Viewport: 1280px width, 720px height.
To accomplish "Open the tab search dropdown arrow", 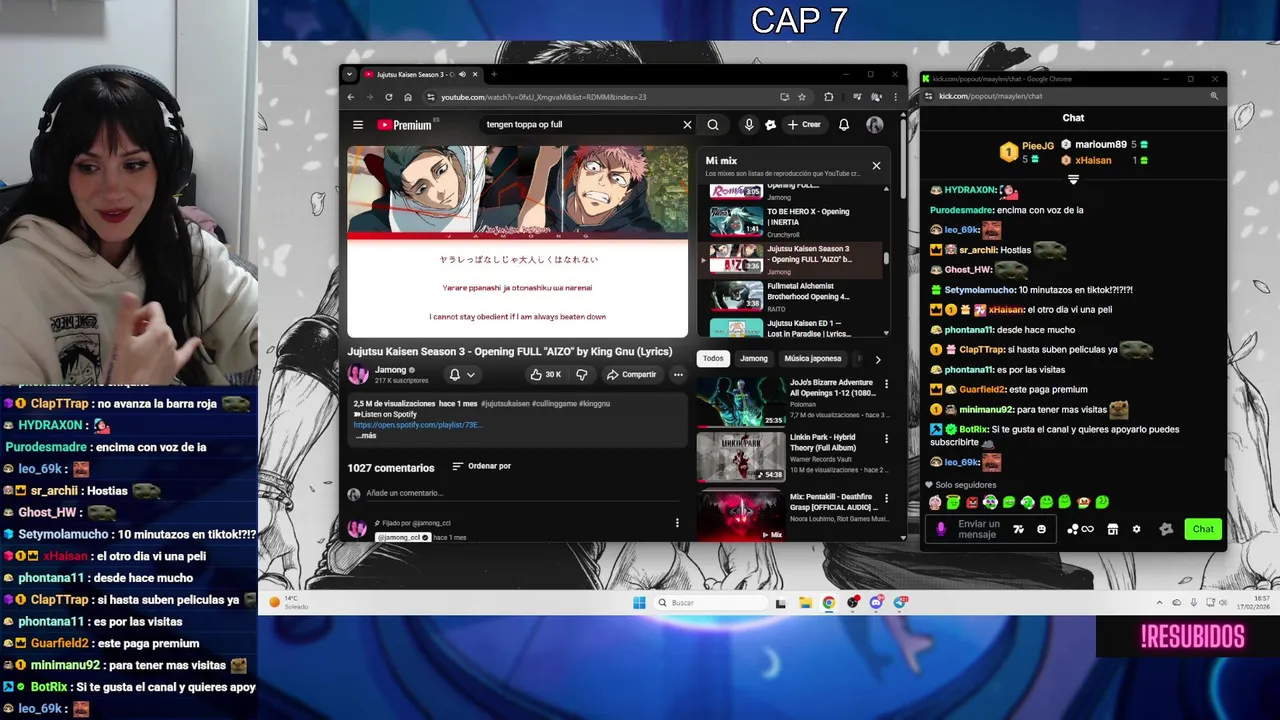I will tap(349, 74).
